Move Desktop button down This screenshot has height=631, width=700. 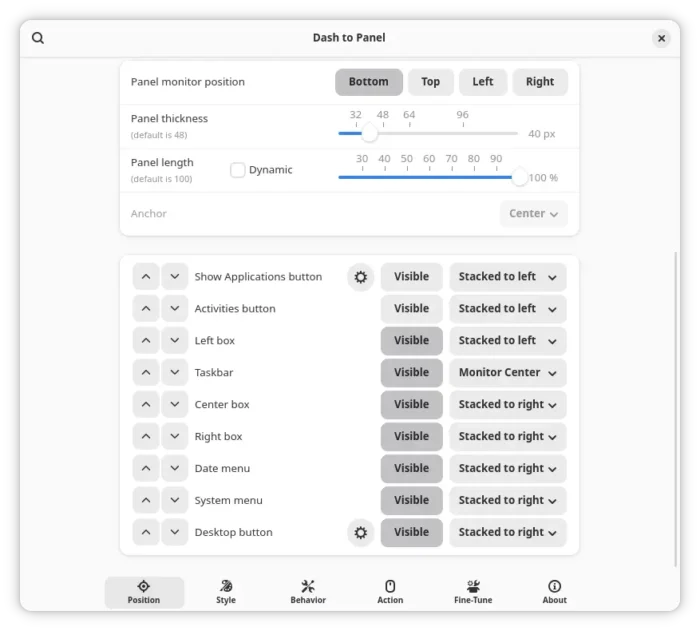click(175, 532)
